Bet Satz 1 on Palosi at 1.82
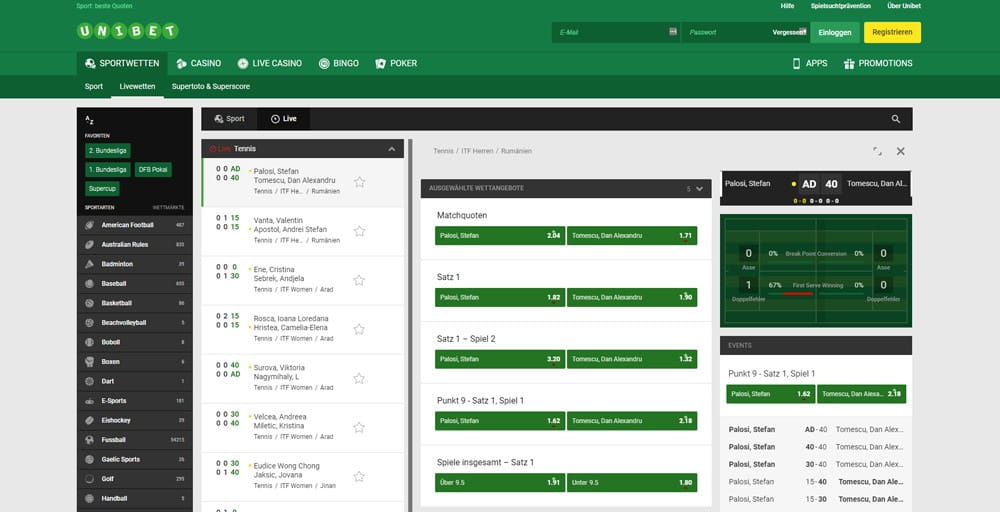1000x512 pixels. tap(500, 298)
